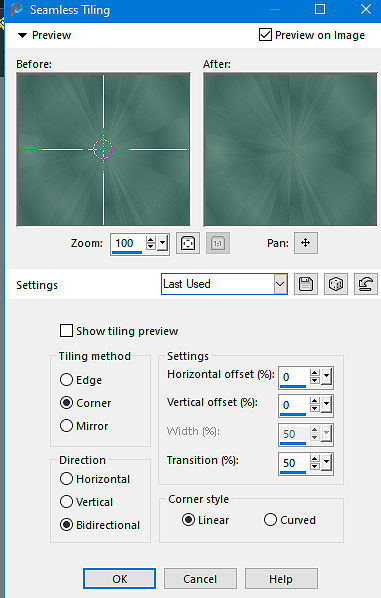This screenshot has height=598, width=381.
Task: Click the Fit image to window icon
Action: click(x=188, y=243)
